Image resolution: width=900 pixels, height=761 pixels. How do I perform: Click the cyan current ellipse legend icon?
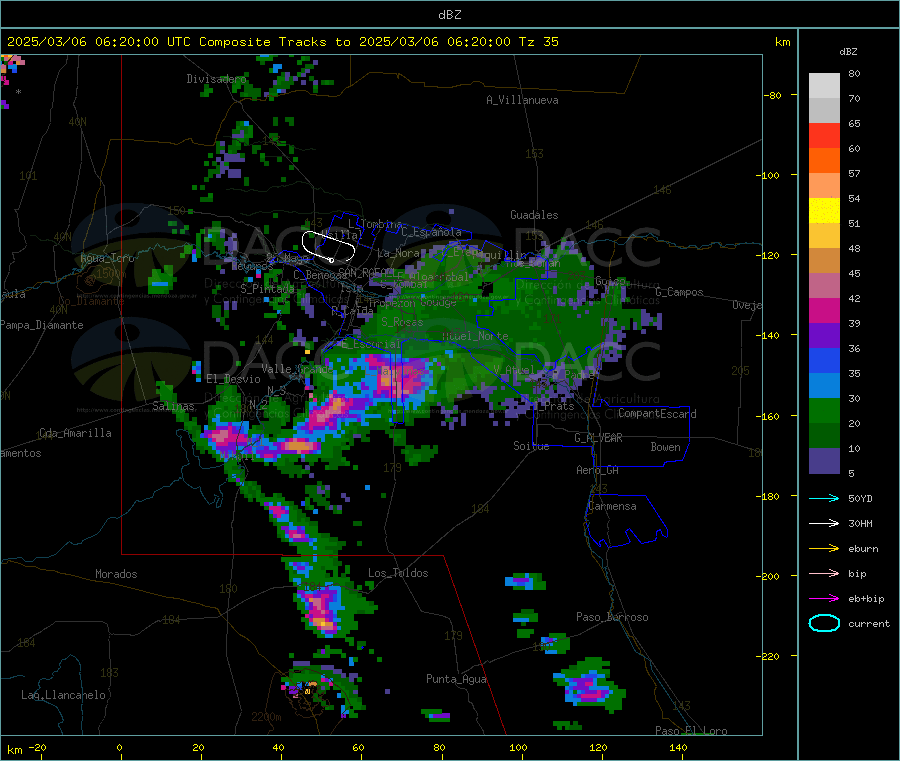pos(824,623)
